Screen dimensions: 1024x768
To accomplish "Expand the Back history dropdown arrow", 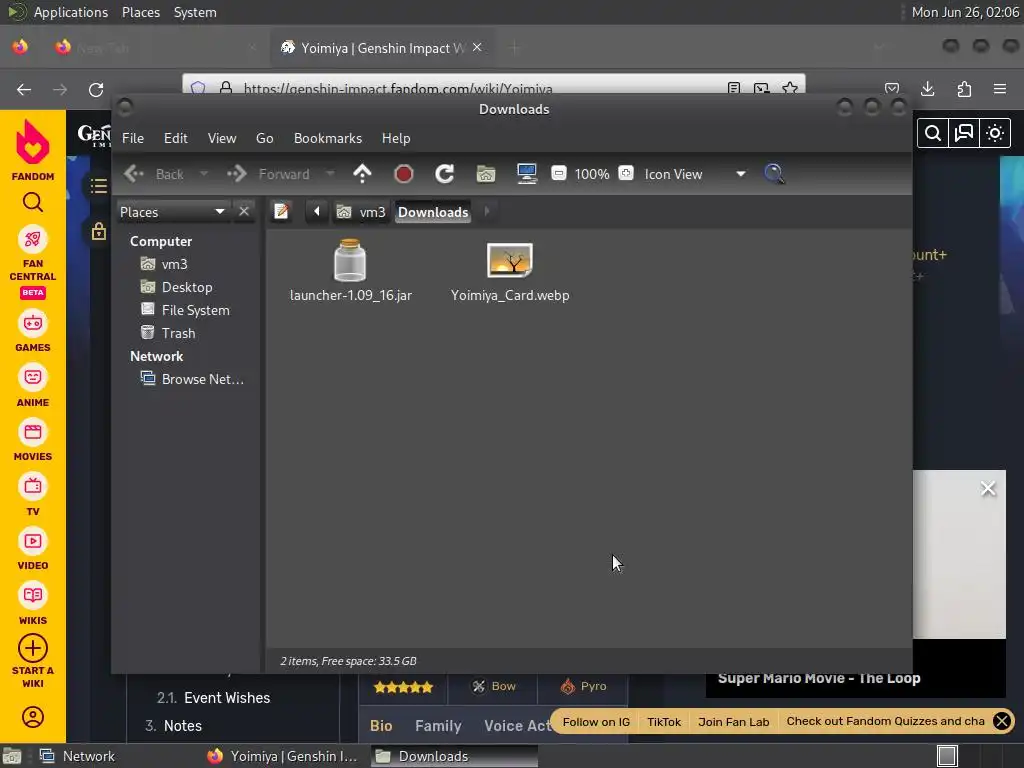I will tap(204, 174).
